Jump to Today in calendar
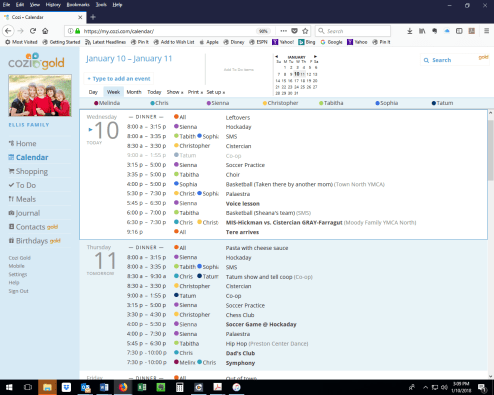The image size is (494, 395). [x=154, y=92]
